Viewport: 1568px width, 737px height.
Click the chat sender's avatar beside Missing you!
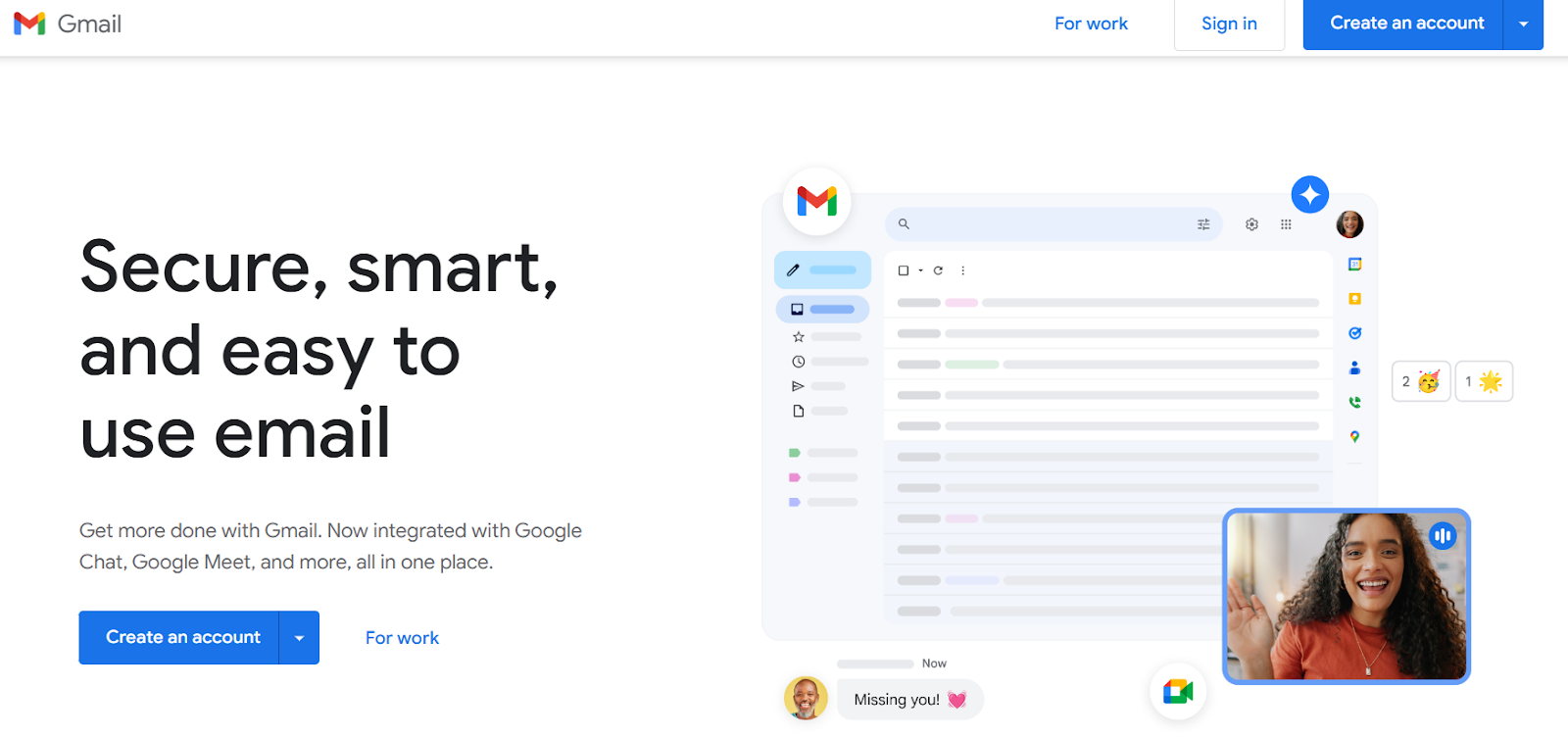806,699
